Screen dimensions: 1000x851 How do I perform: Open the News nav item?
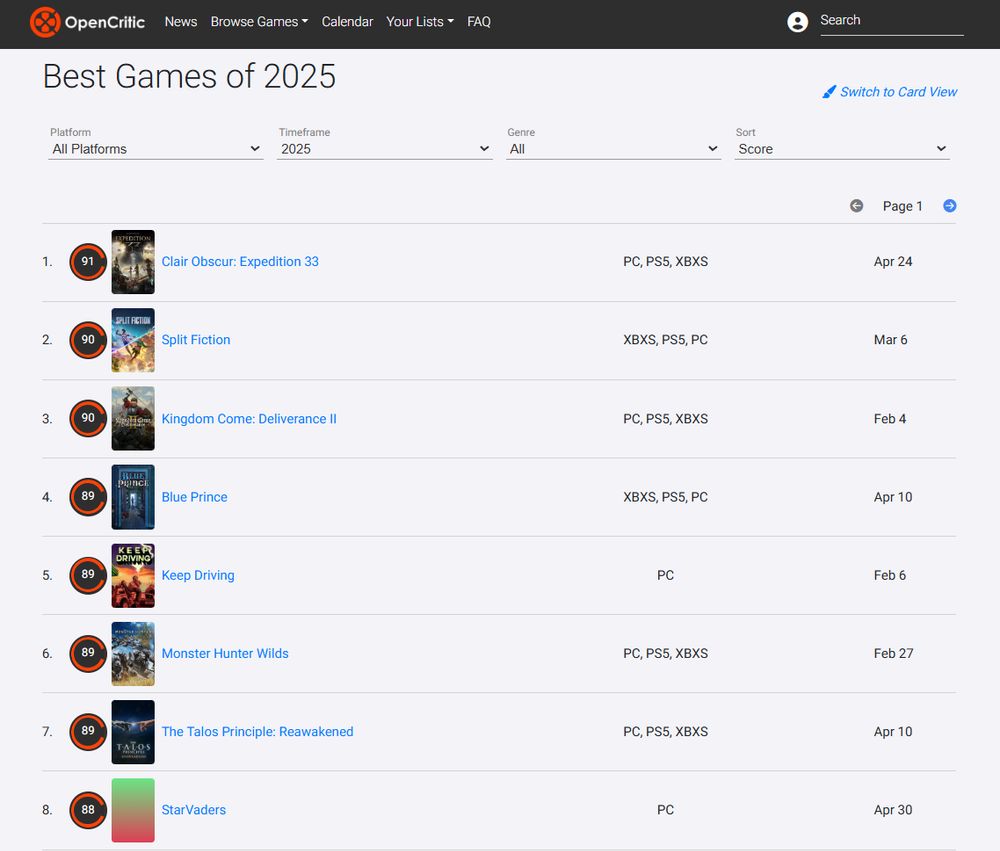[180, 22]
